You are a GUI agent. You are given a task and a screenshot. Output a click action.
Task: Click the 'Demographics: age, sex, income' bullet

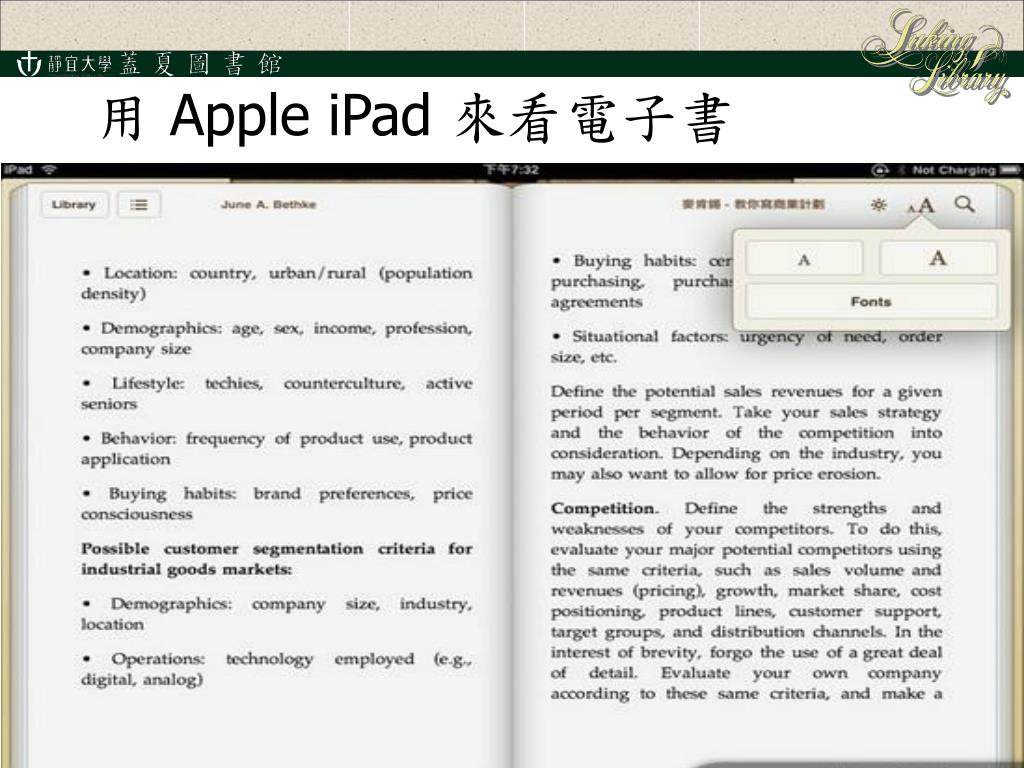[x=277, y=338]
